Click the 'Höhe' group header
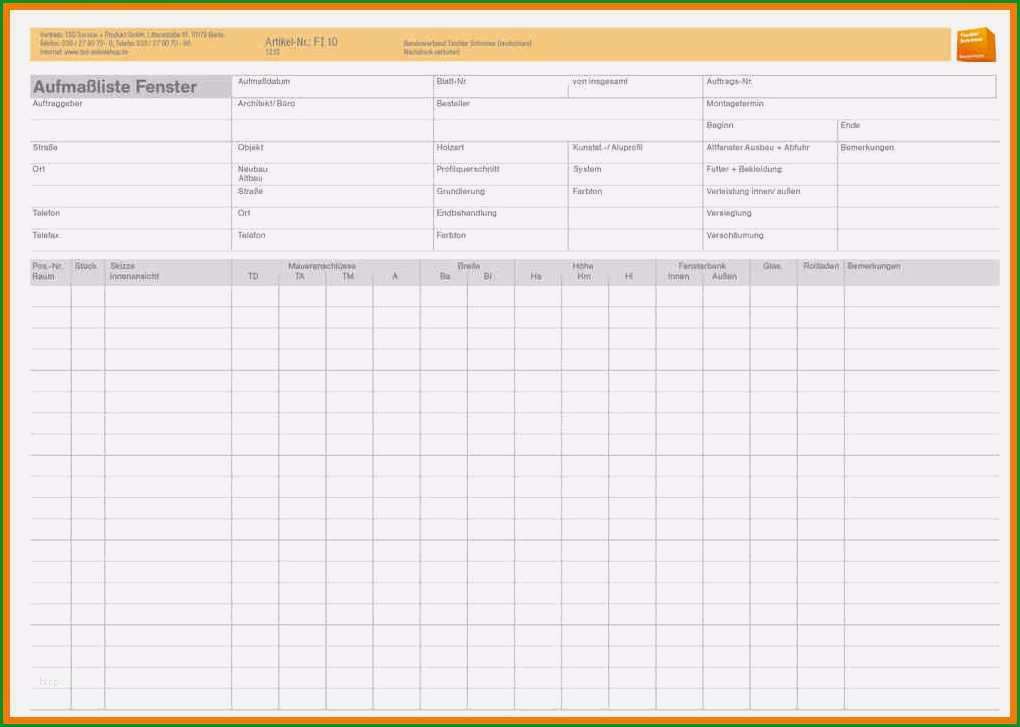This screenshot has height=727, width=1020. pyautogui.click(x=583, y=266)
